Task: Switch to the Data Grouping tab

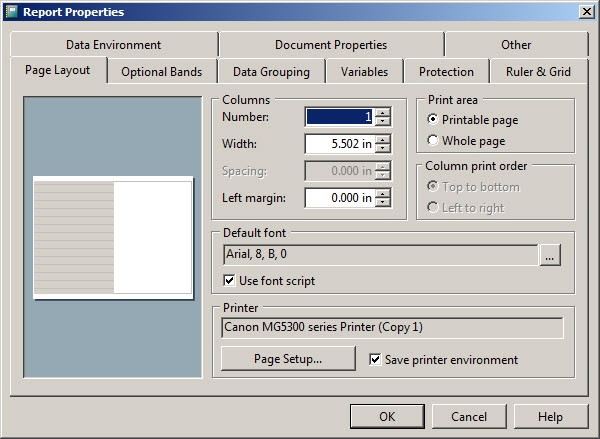Action: point(271,72)
